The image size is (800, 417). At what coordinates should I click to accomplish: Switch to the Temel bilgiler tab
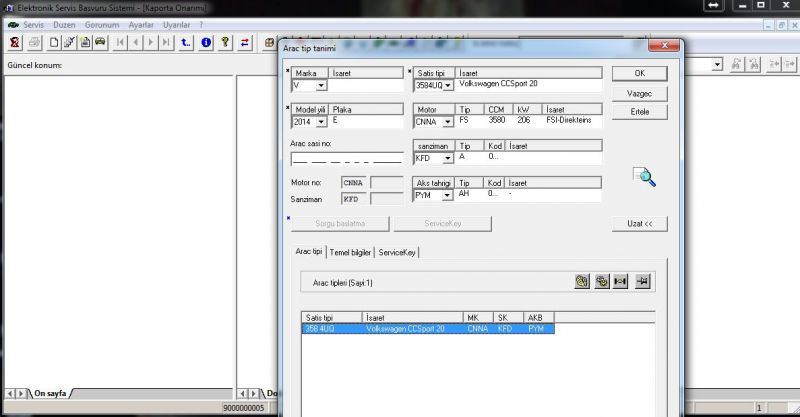coord(350,252)
